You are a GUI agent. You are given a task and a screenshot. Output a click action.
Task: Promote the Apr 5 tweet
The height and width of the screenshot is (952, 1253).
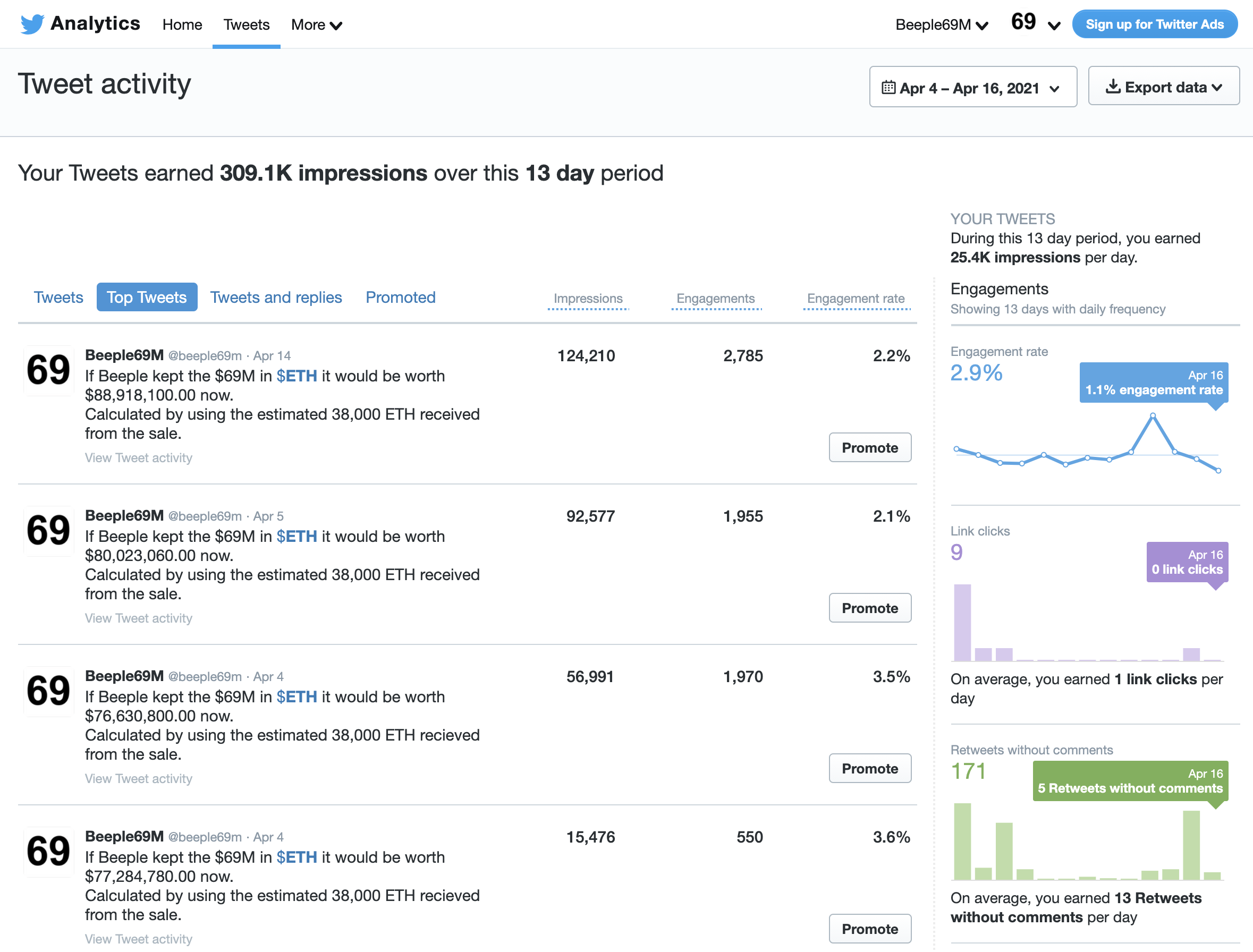click(x=870, y=607)
